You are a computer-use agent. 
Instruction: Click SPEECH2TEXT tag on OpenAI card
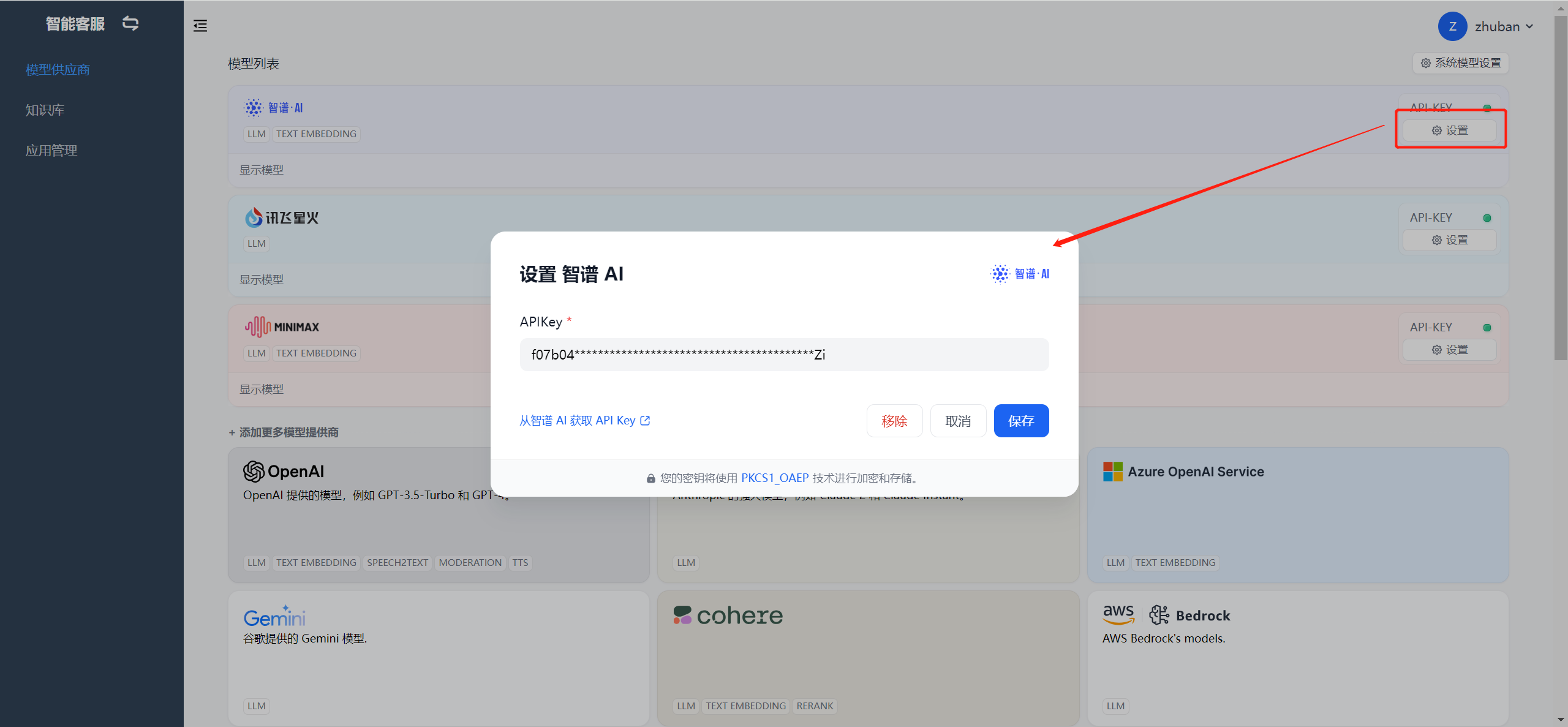[398, 563]
